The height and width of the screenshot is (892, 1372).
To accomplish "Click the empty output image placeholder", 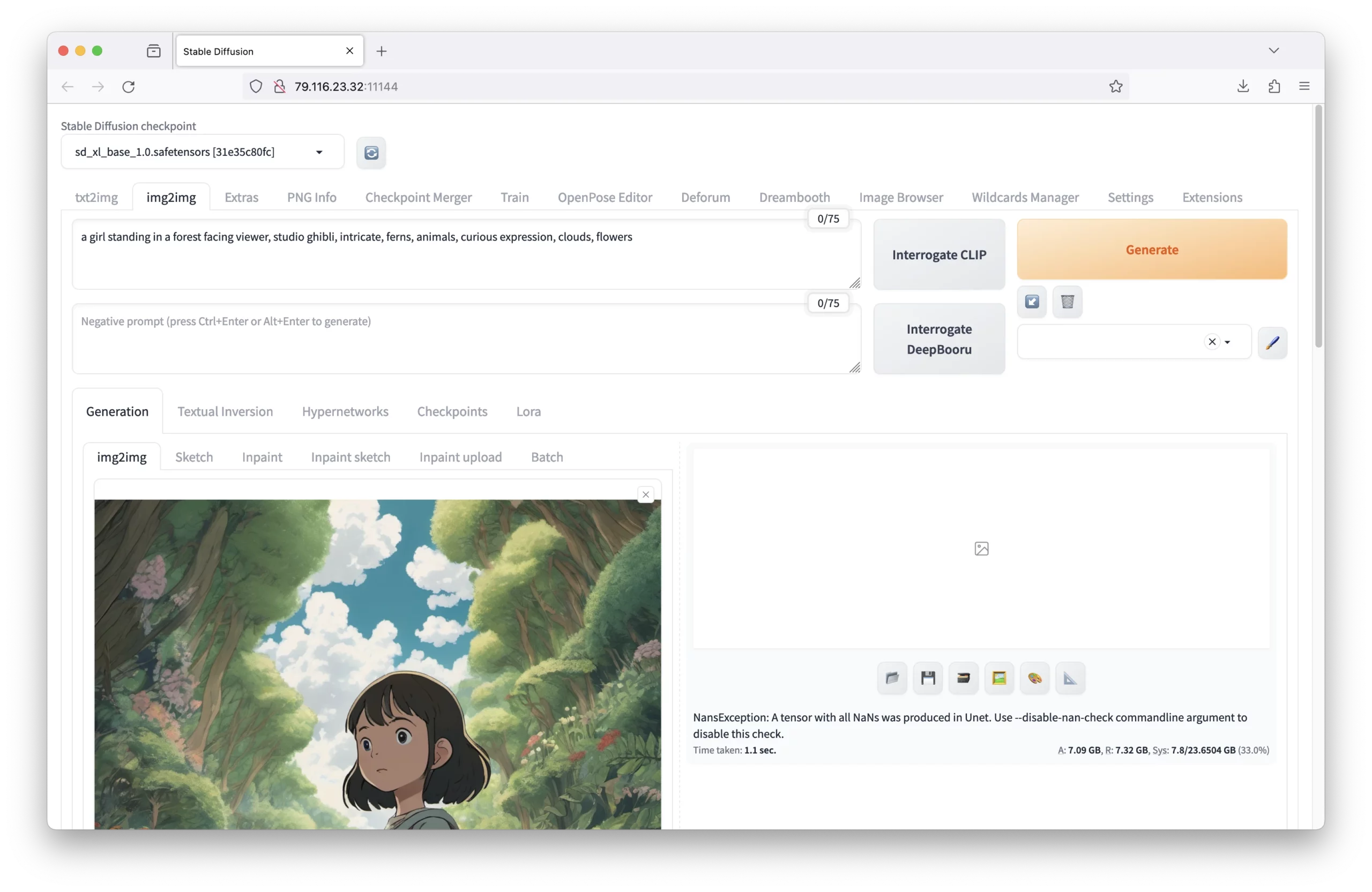I will pyautogui.click(x=981, y=549).
